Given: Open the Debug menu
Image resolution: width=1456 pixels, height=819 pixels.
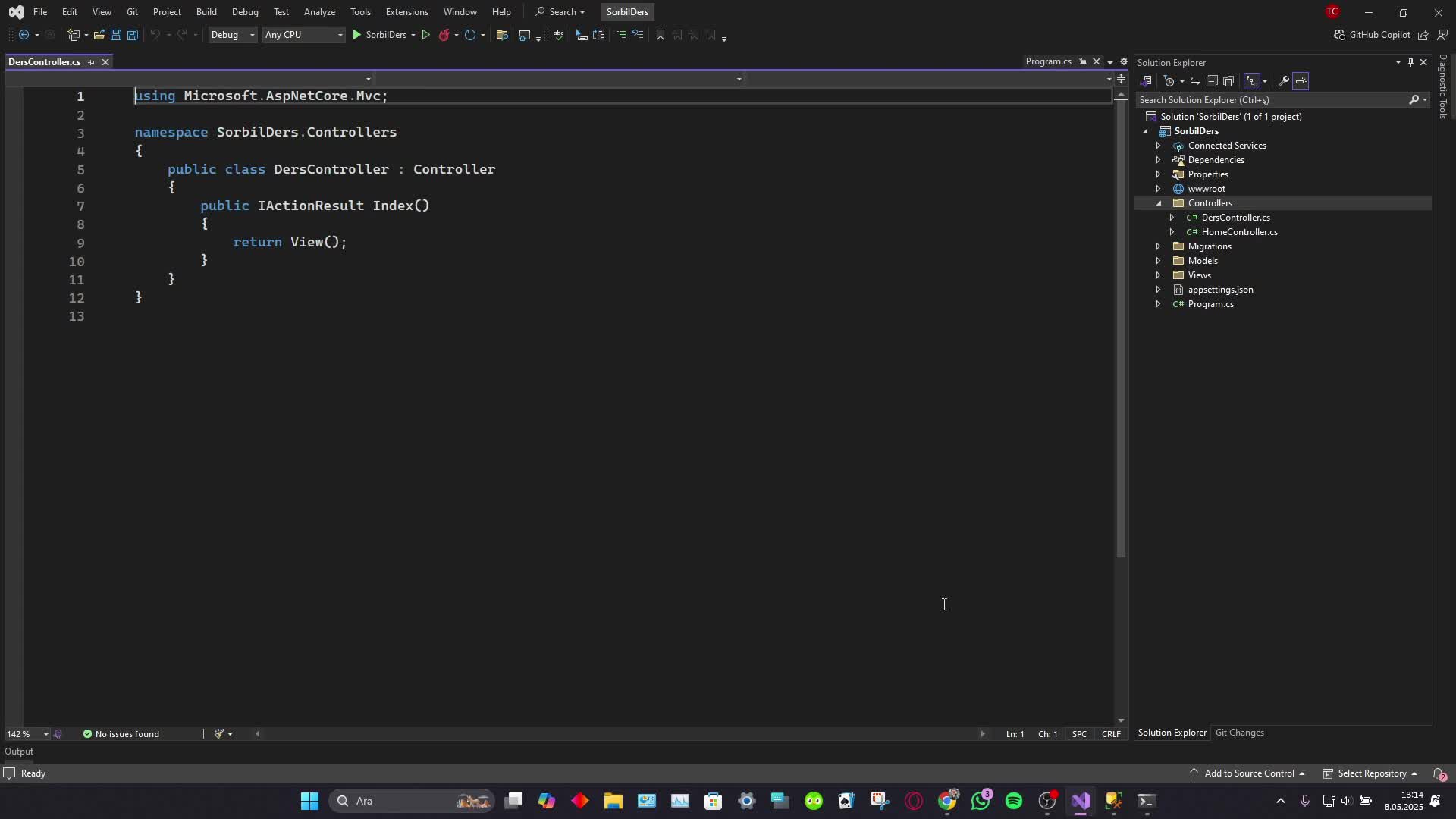Looking at the screenshot, I should point(245,12).
